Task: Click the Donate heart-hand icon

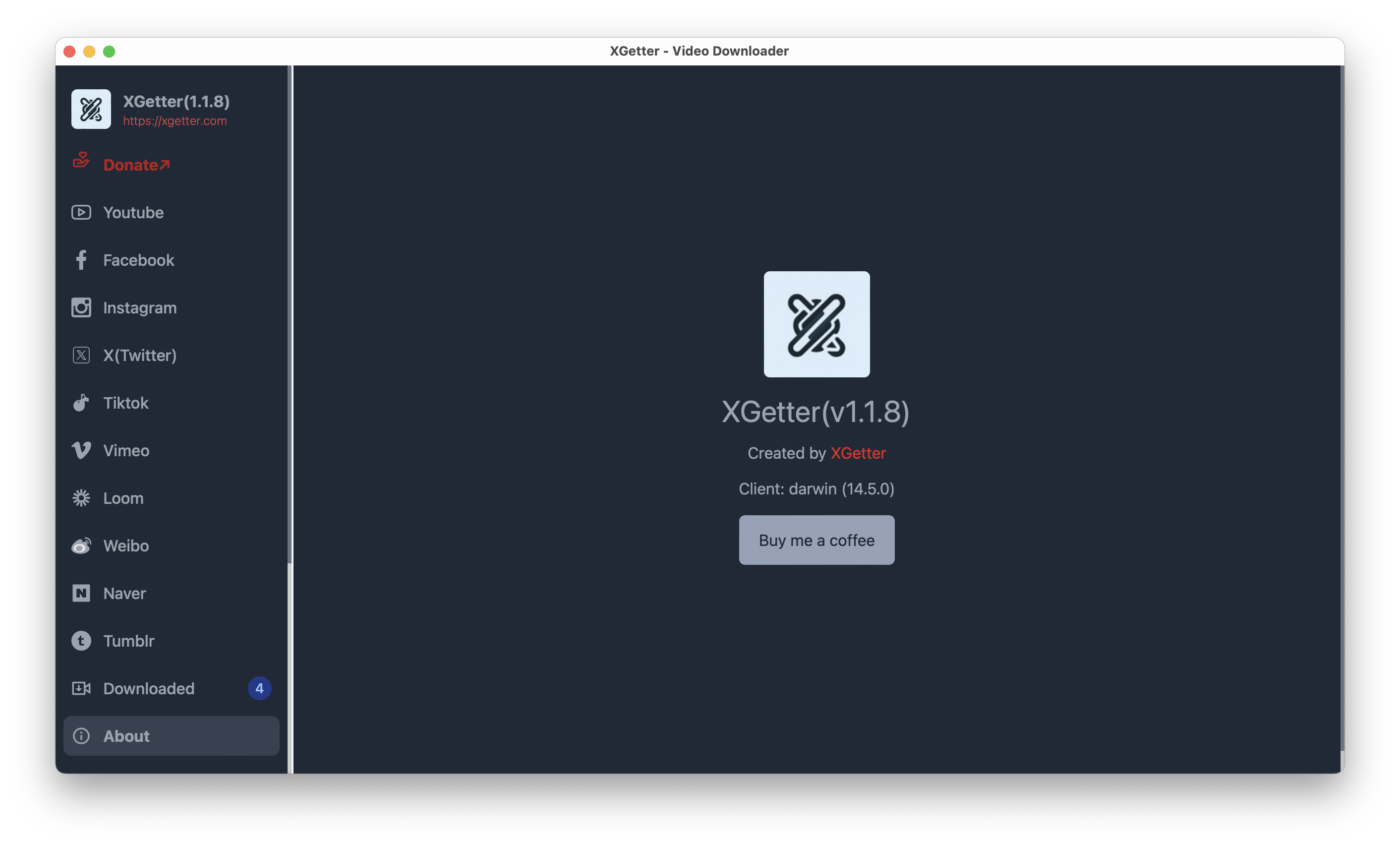Action: 81,160
